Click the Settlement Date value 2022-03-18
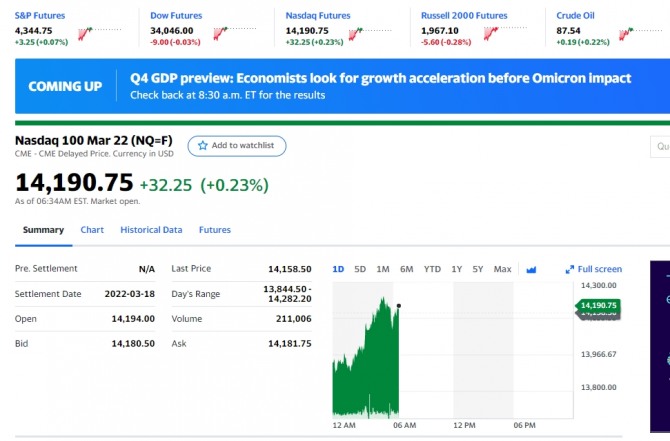Screen dimensions: 670x441 (129, 294)
